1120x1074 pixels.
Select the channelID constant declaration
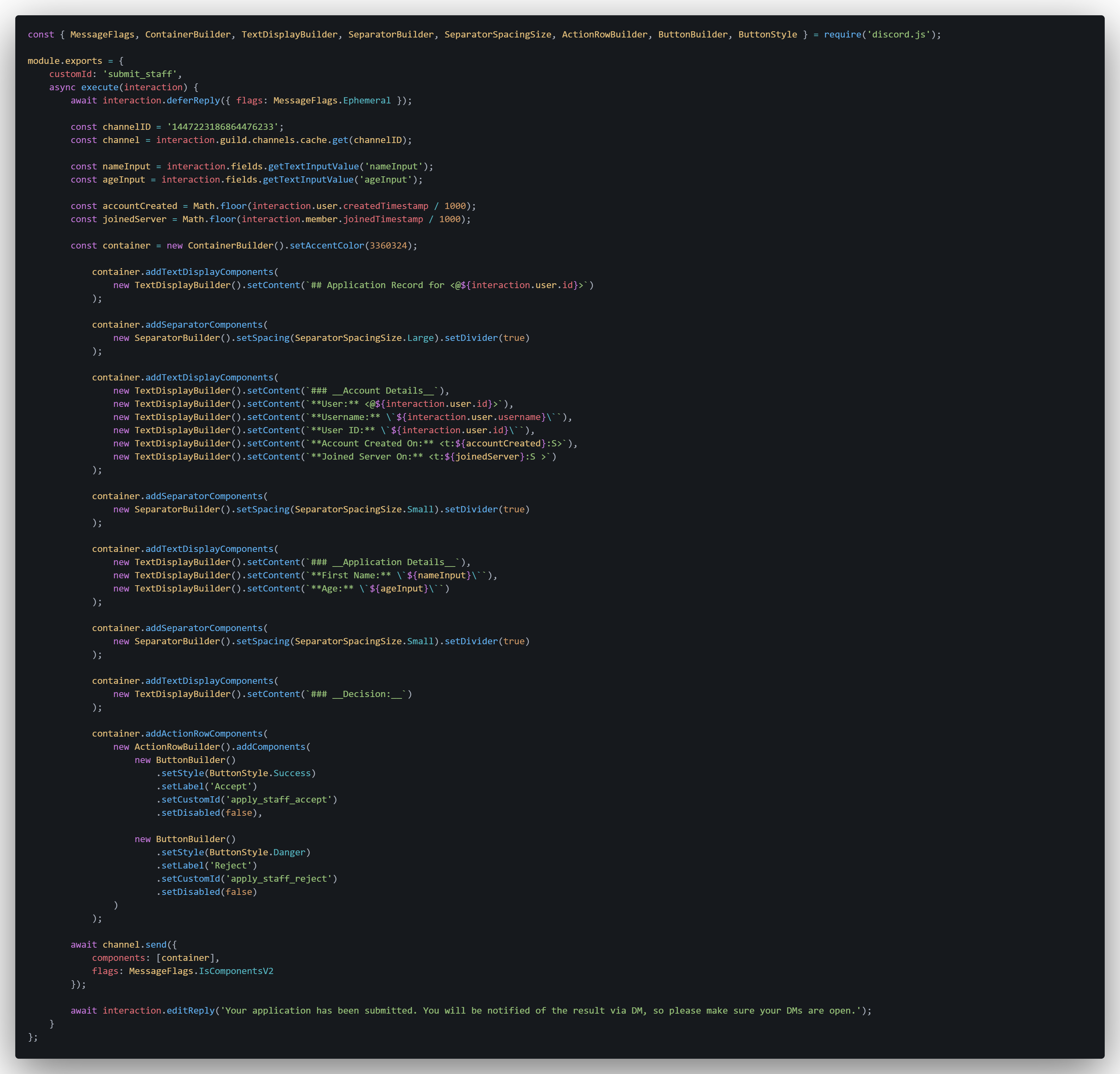pos(177,126)
